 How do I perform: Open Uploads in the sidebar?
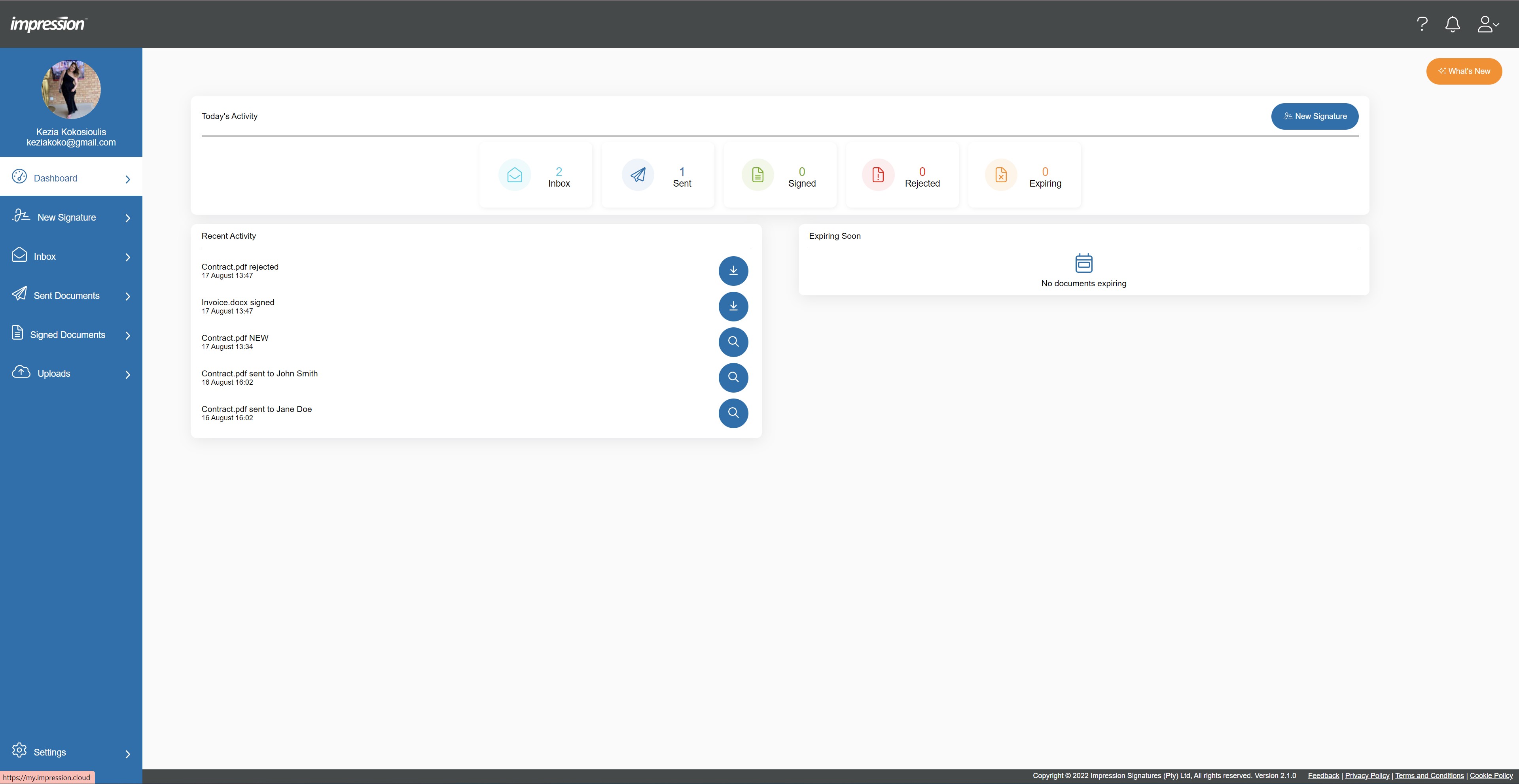coord(54,374)
